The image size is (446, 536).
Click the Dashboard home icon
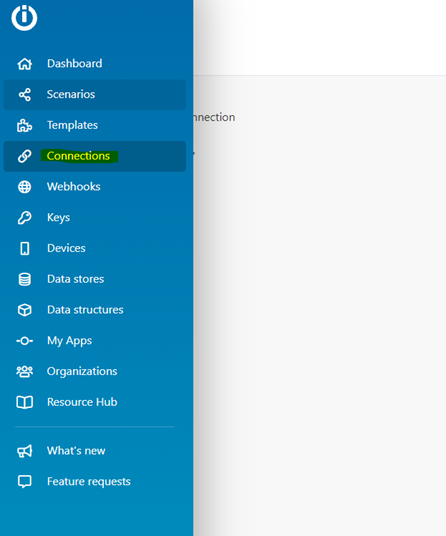25,64
